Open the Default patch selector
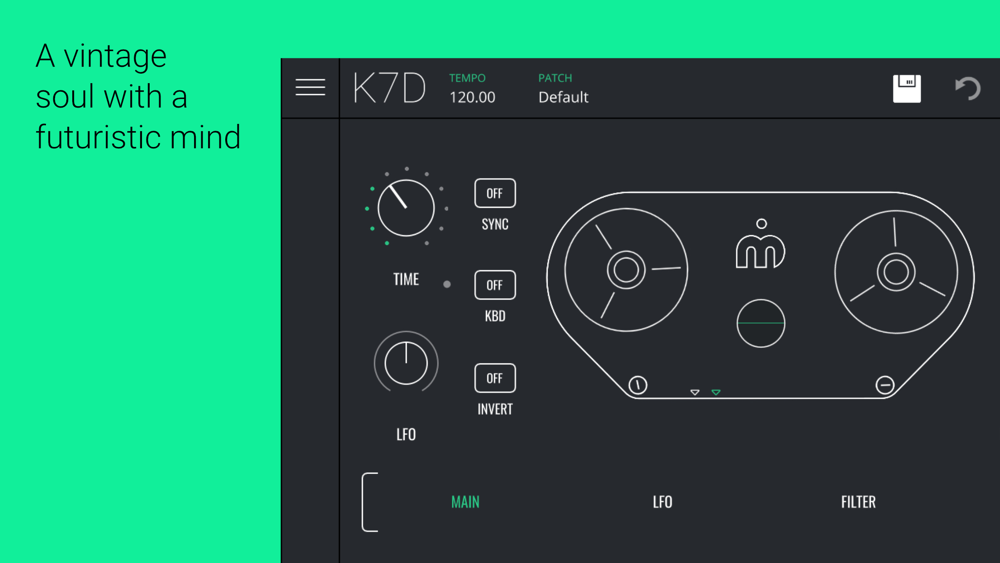Screen dimensions: 1000x563 click(x=563, y=97)
